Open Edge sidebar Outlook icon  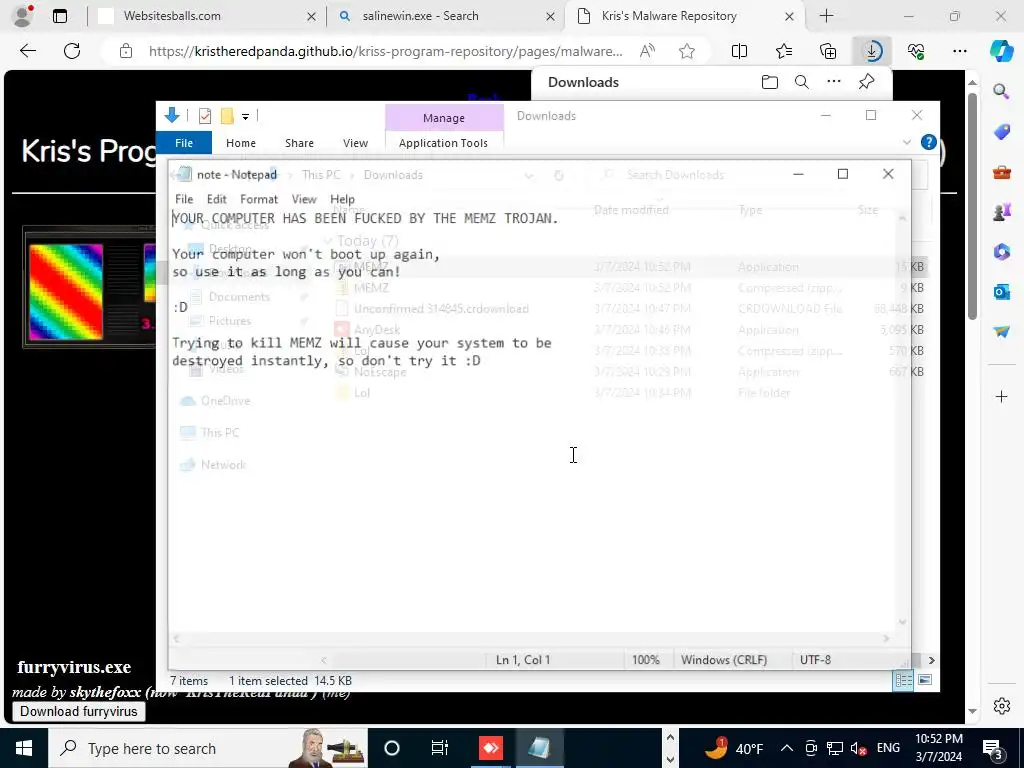pyautogui.click(x=1001, y=291)
